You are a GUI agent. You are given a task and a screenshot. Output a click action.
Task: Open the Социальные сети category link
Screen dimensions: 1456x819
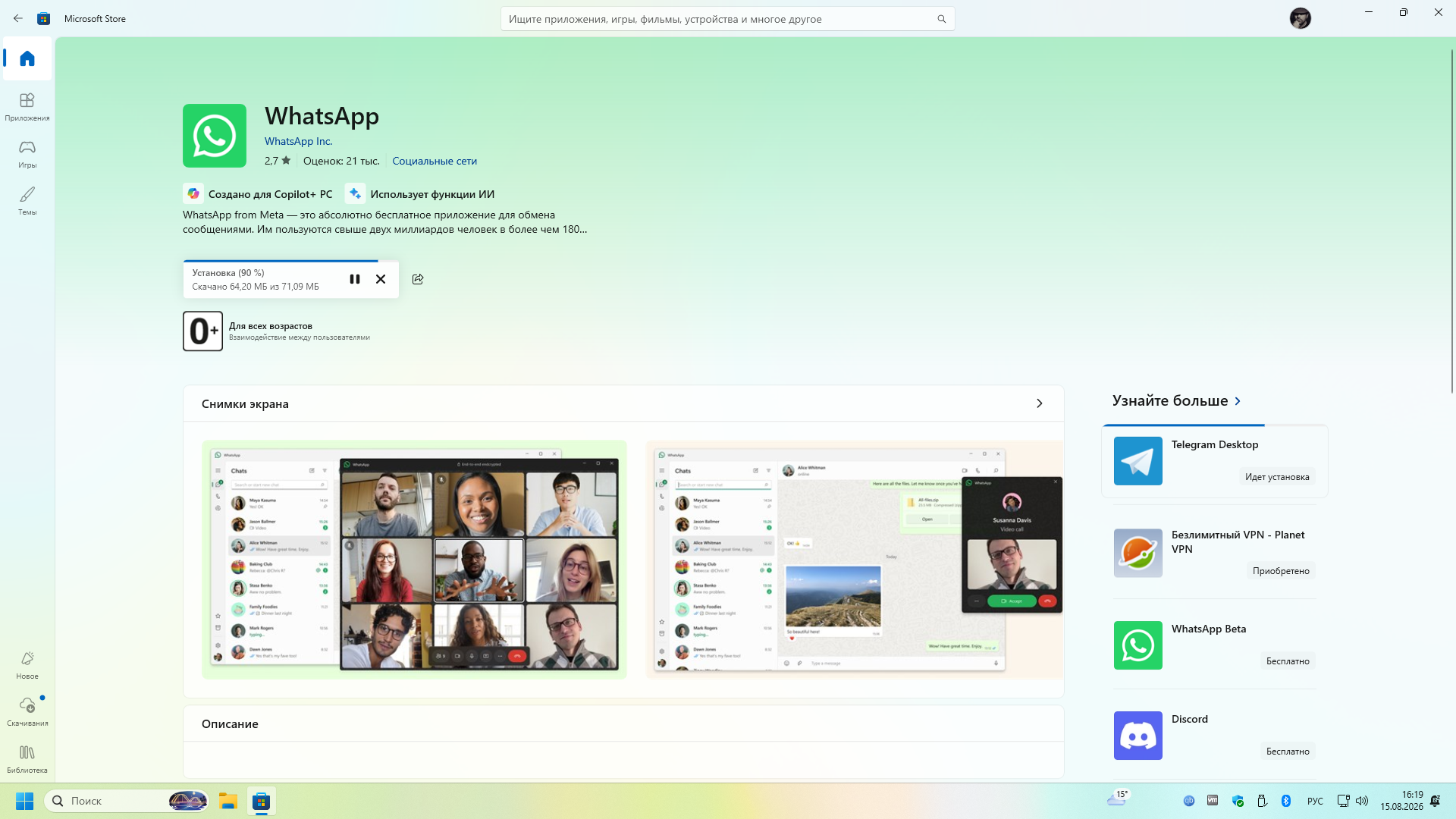(435, 161)
